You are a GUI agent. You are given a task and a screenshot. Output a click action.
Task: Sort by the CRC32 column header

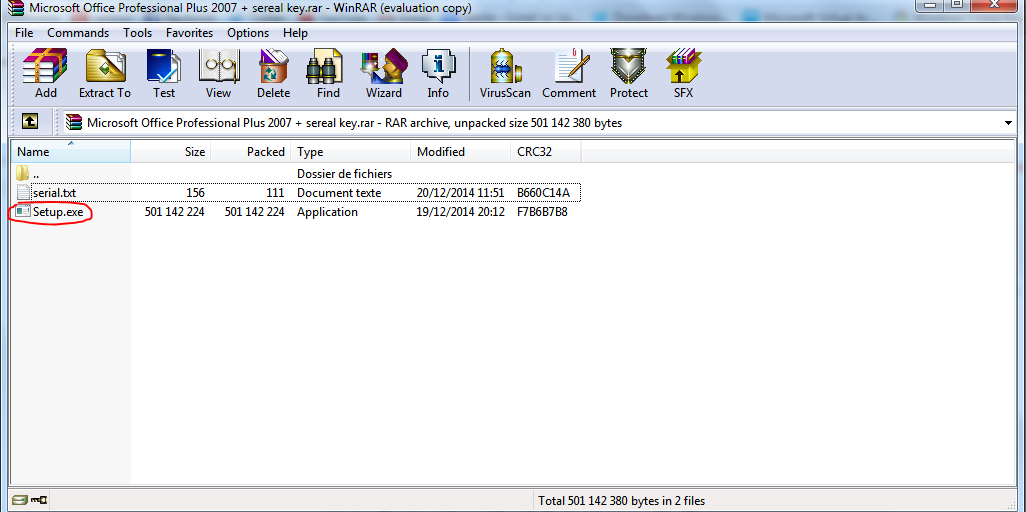(x=545, y=151)
